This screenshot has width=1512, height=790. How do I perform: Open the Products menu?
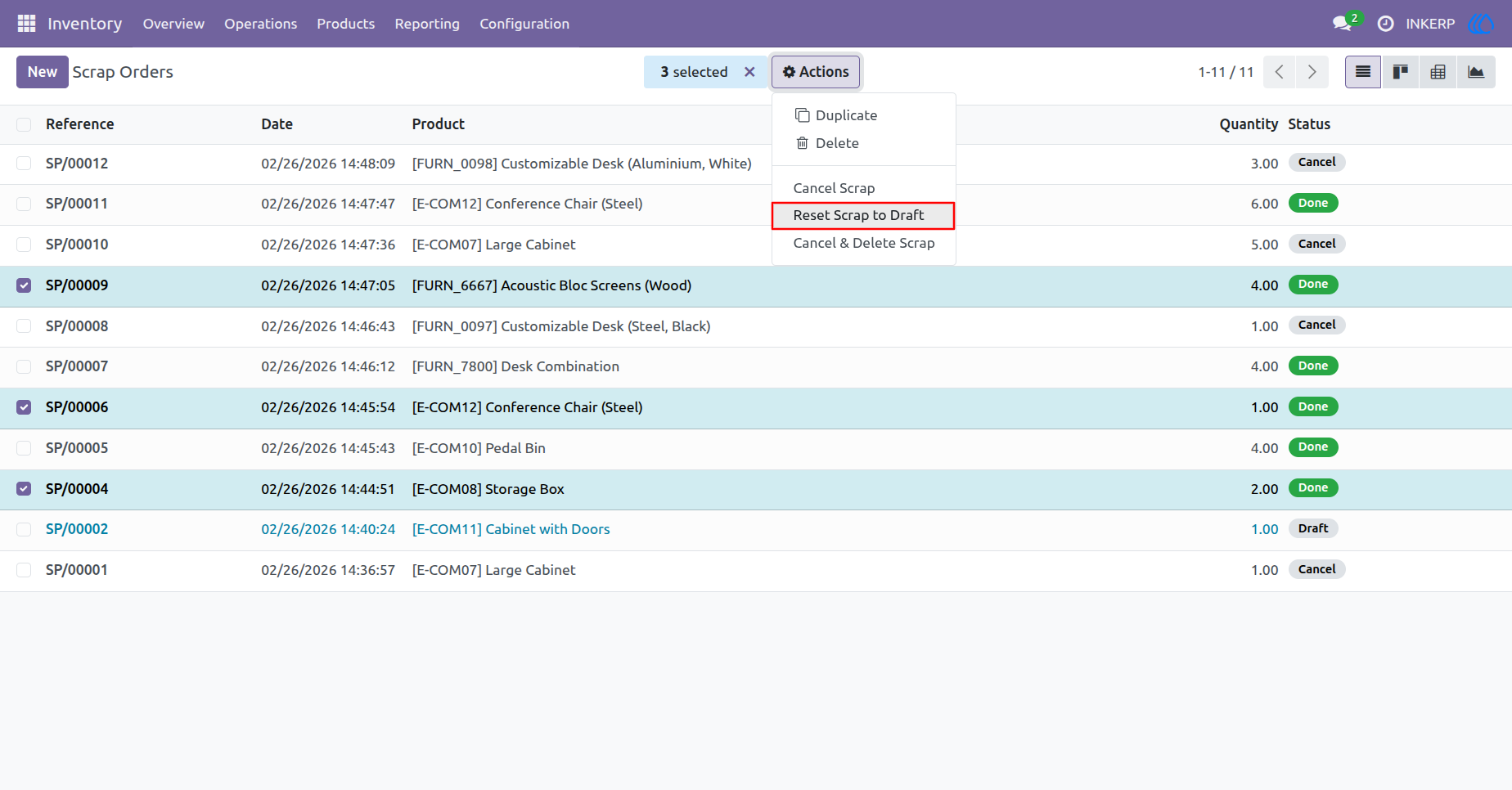click(345, 24)
